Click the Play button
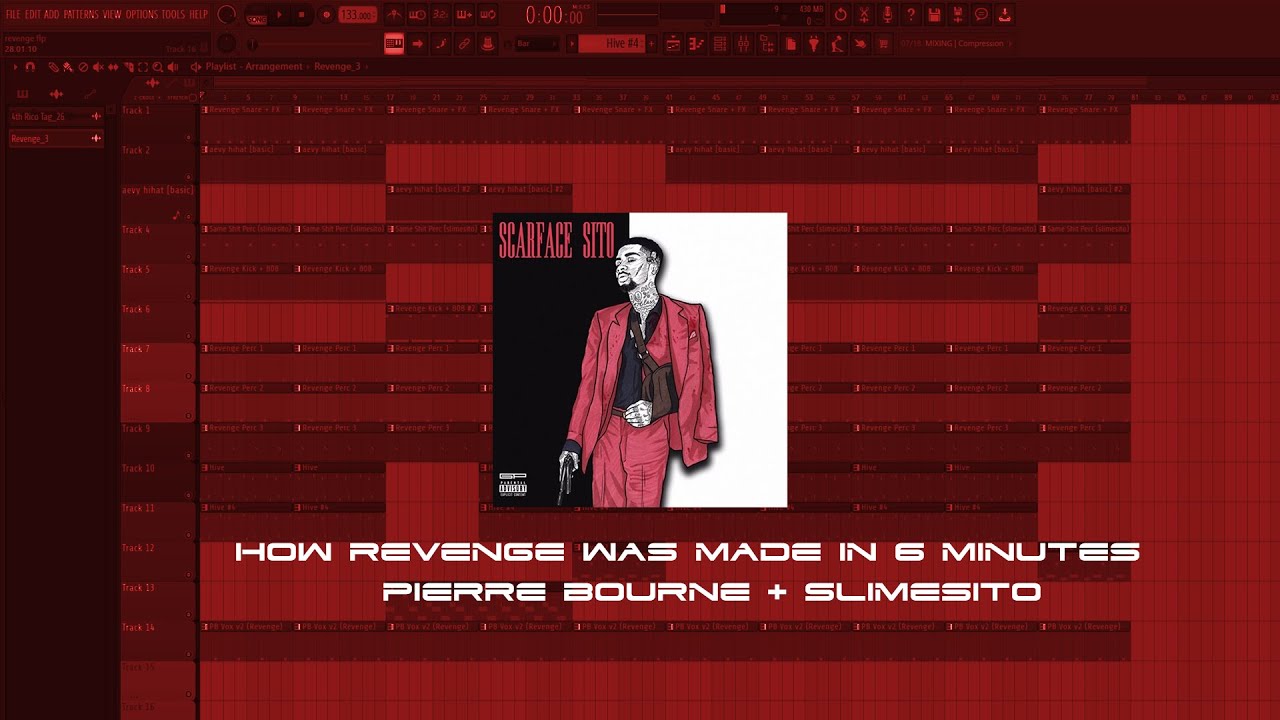 (x=279, y=15)
